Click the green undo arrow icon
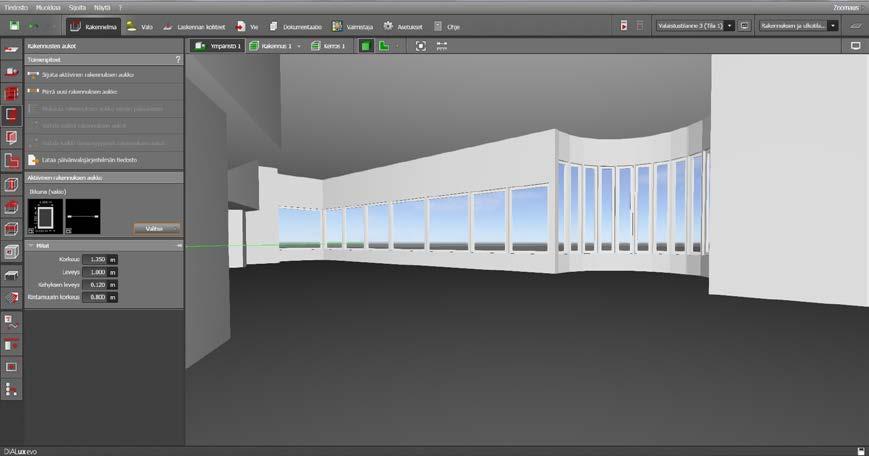Screen dimensions: 869x456 coord(34,26)
